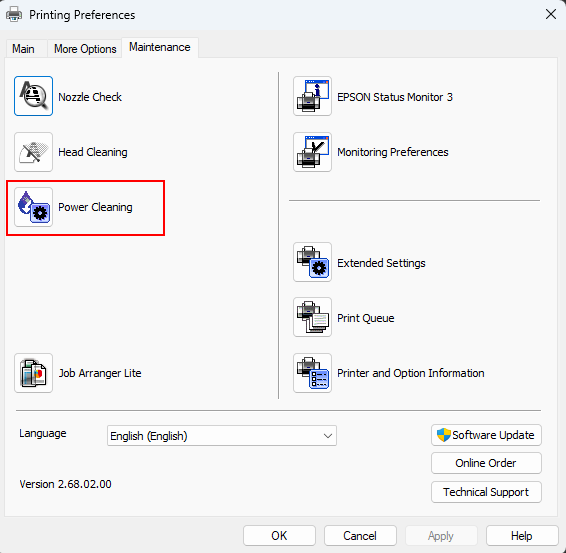
Task: Select the Maintenance tab
Action: click(160, 47)
